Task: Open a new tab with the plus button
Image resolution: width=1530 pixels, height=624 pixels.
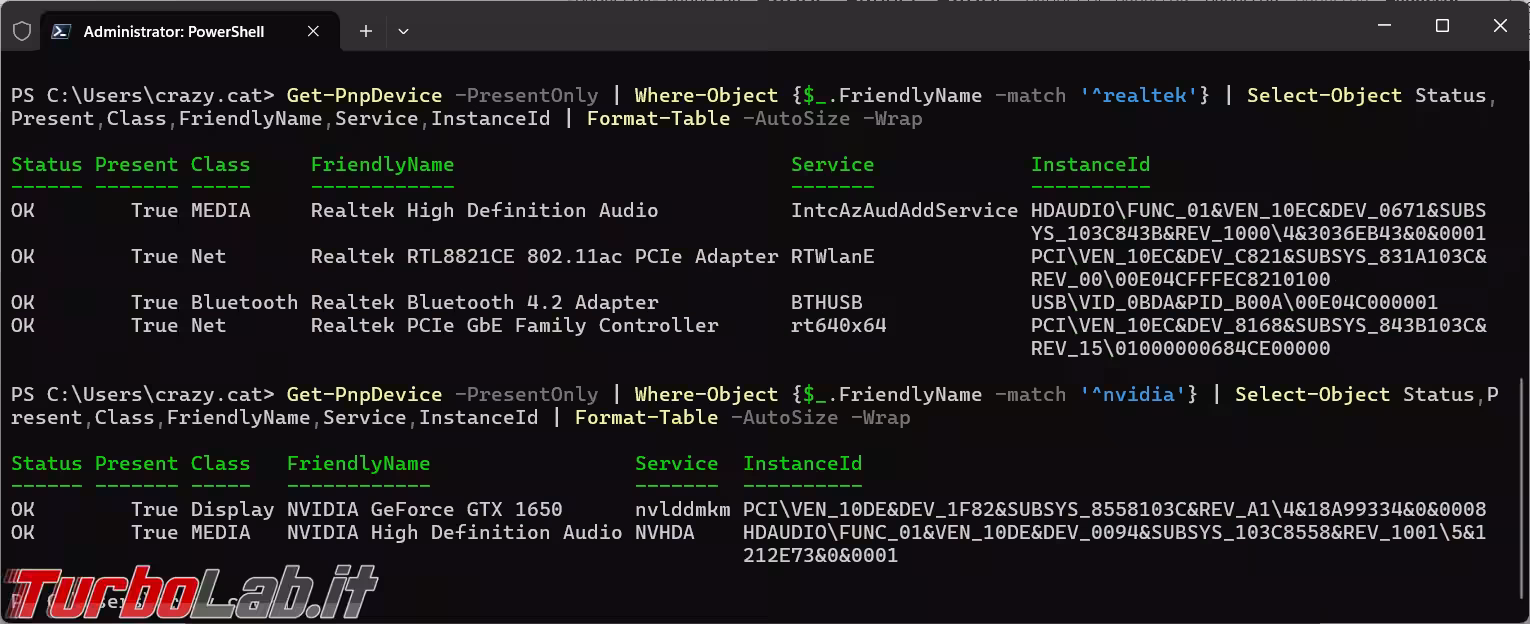Action: (366, 31)
